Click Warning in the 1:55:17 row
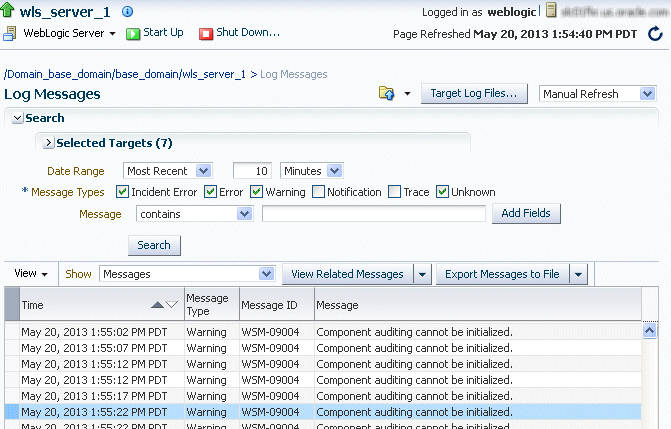 pyautogui.click(x=206, y=396)
